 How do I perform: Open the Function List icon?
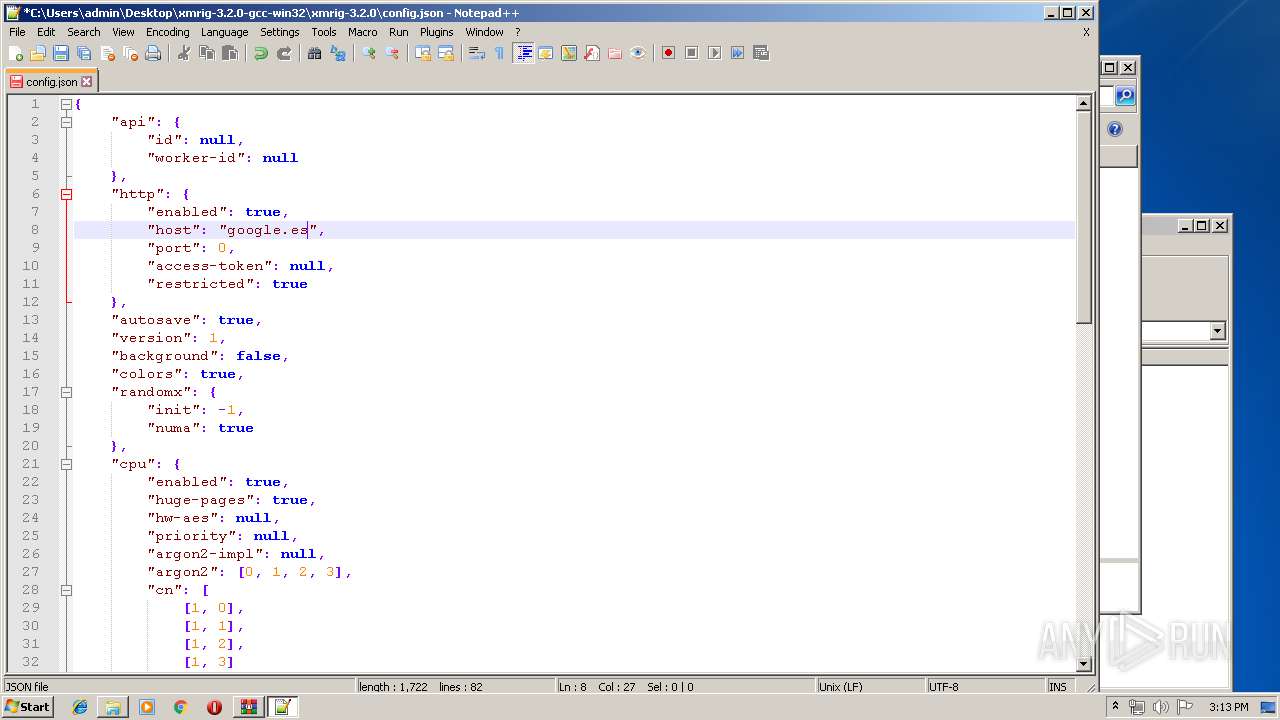coord(592,53)
